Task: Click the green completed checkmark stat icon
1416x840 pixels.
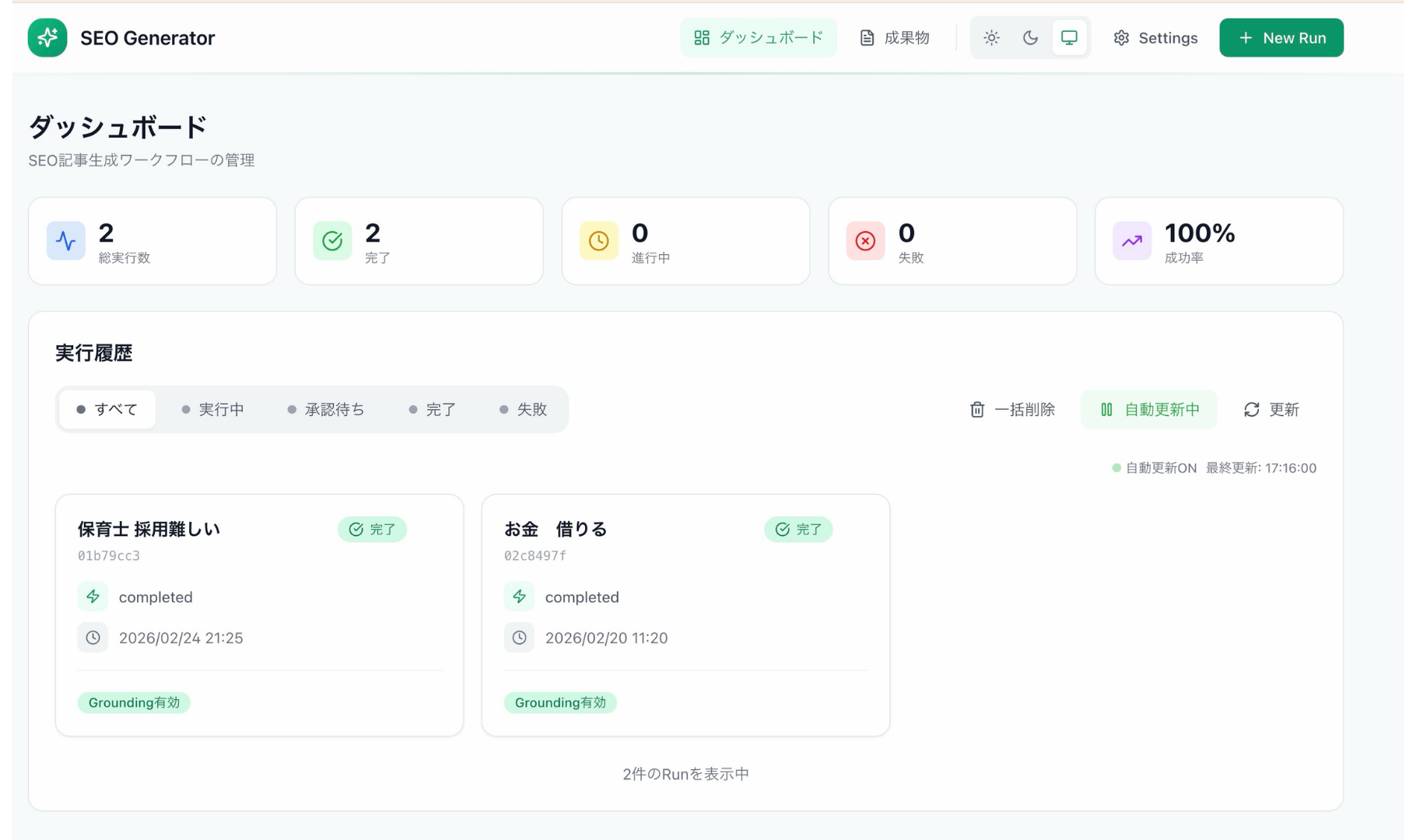Action: coord(332,241)
